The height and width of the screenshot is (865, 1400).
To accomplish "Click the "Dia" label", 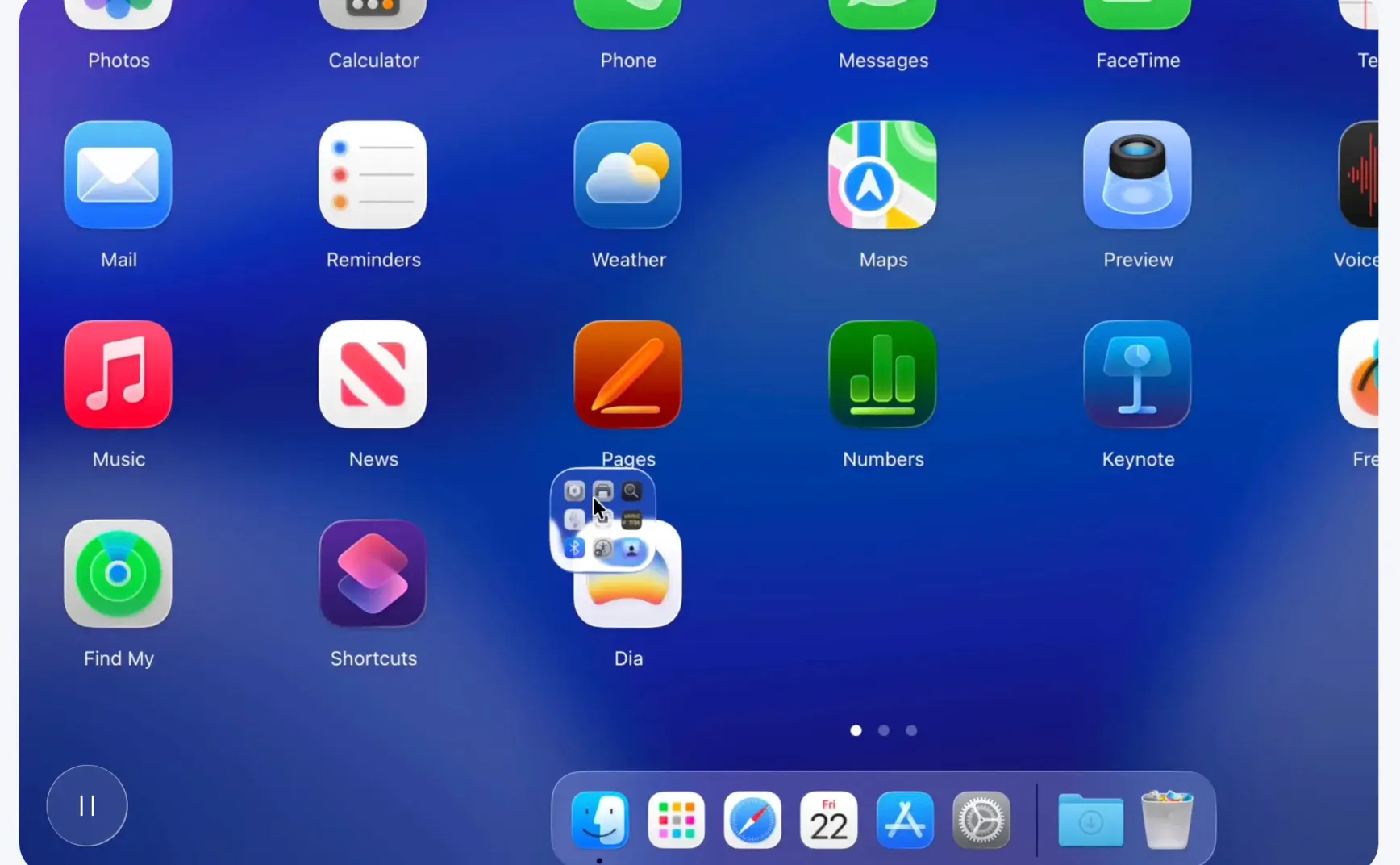I will (628, 658).
